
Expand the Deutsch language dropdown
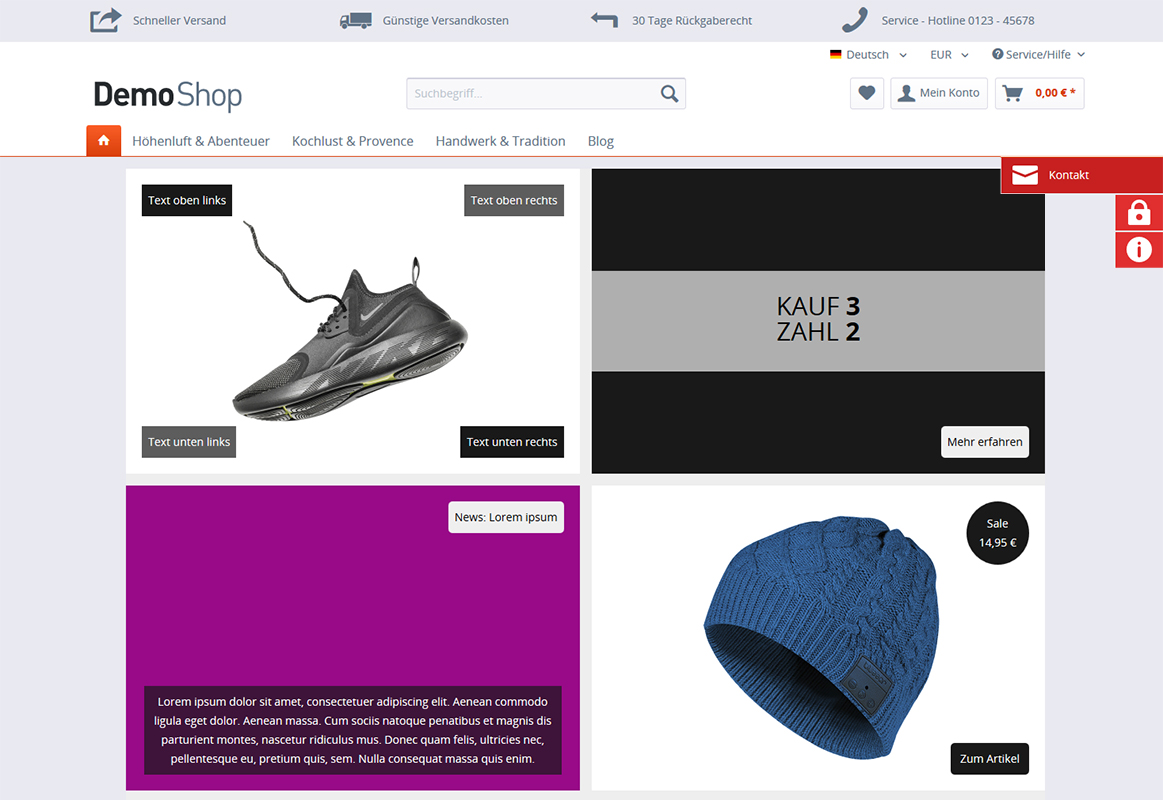tap(868, 54)
